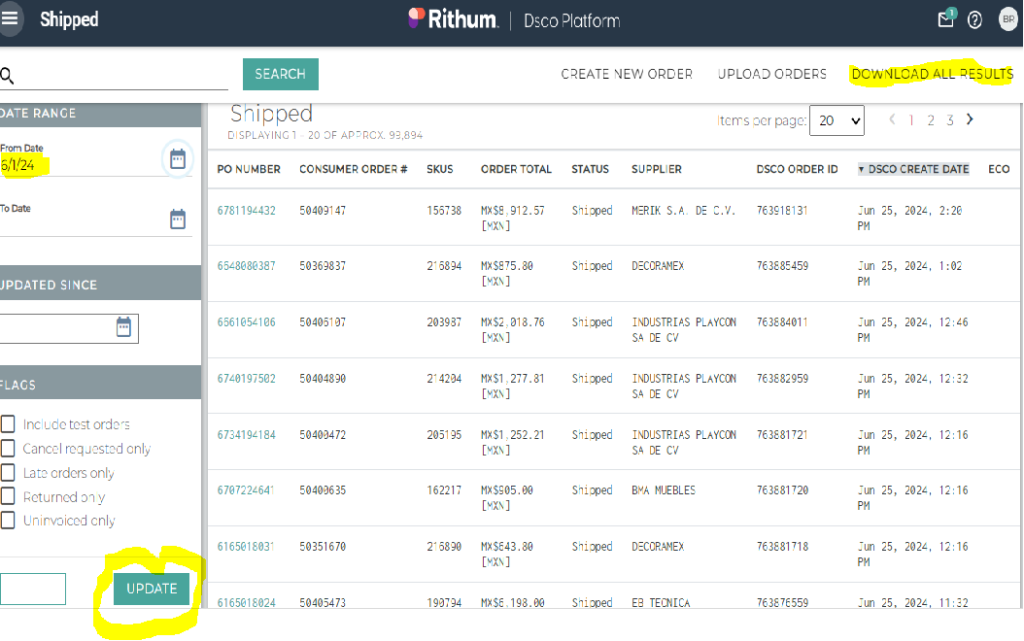This screenshot has width=1024, height=641.
Task: Click the Status column header
Action: point(590,169)
